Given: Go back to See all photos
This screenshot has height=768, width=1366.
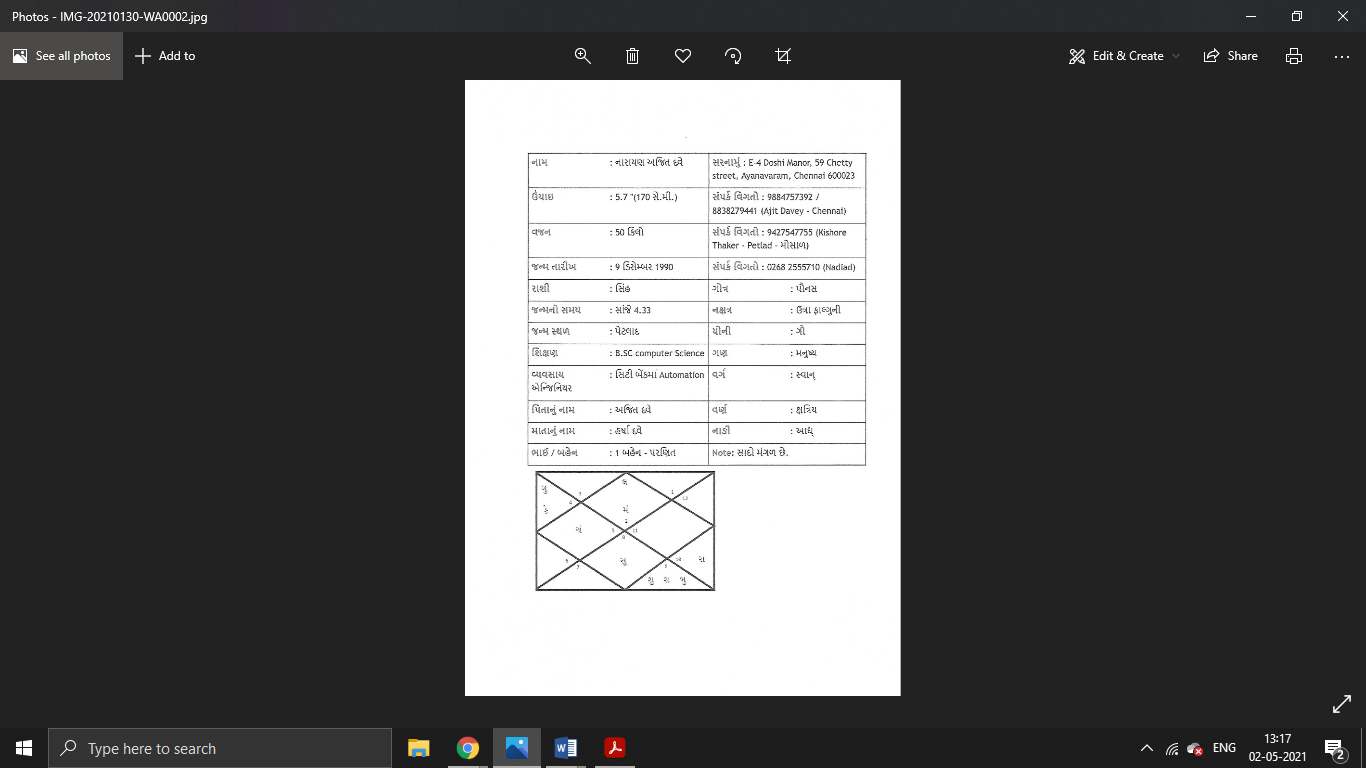Looking at the screenshot, I should [x=62, y=56].
